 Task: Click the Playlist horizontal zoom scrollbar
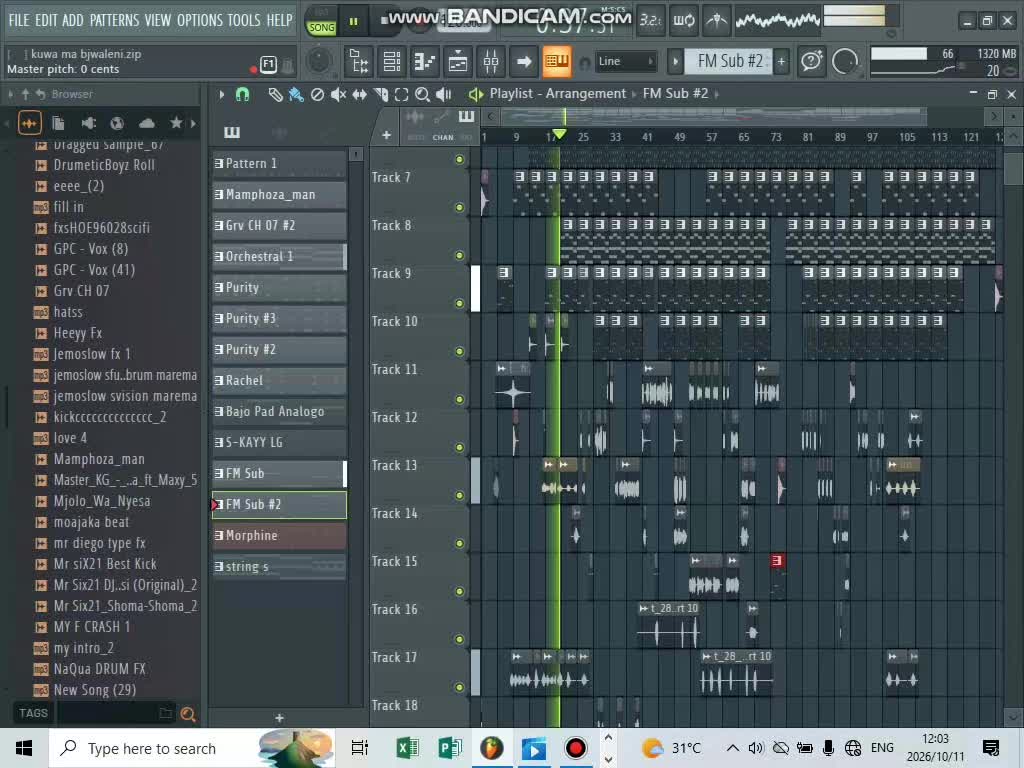[x=712, y=116]
